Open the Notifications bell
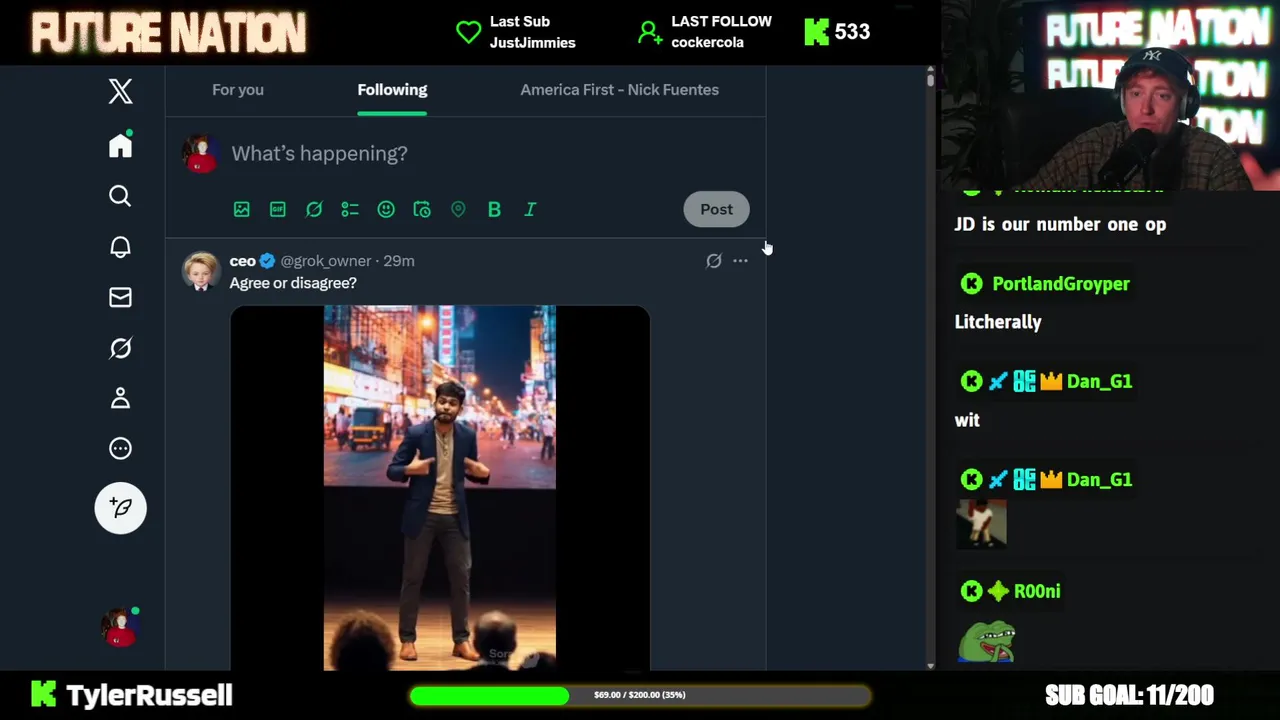 [120, 247]
